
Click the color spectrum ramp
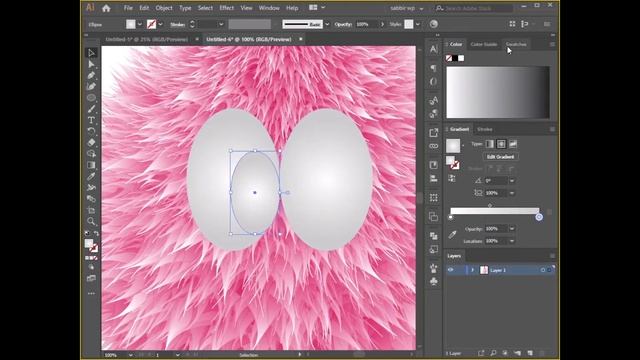tap(498, 92)
